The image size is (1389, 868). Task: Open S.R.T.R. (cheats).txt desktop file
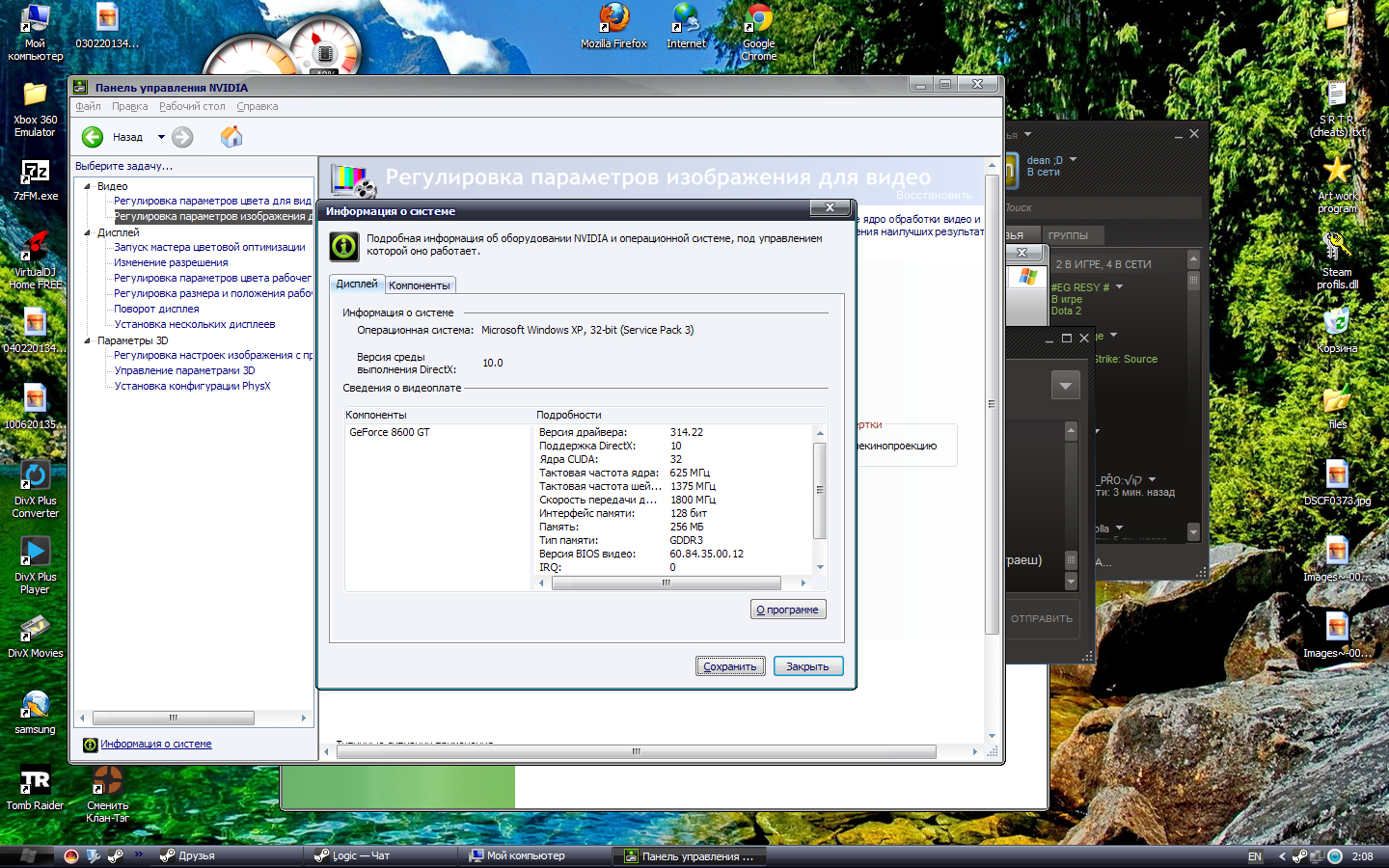coord(1337,109)
